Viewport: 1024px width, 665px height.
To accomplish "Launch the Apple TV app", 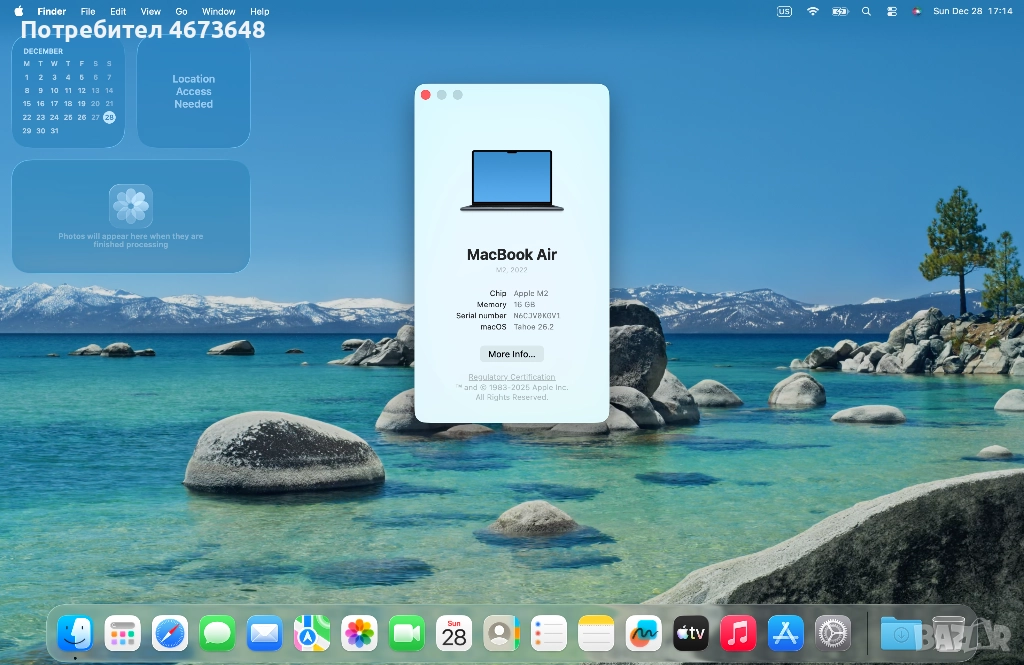I will point(691,633).
